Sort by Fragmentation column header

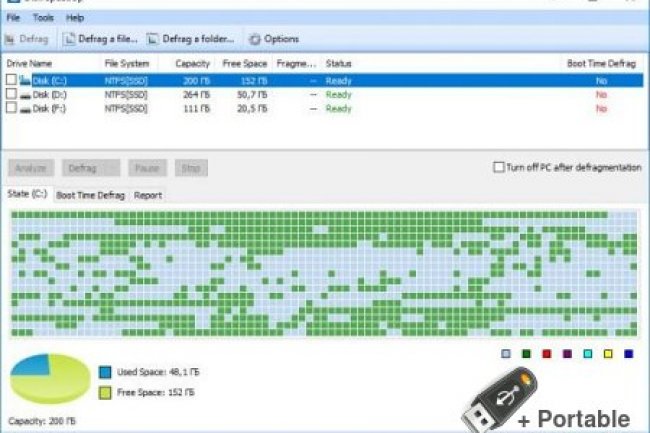[296, 63]
